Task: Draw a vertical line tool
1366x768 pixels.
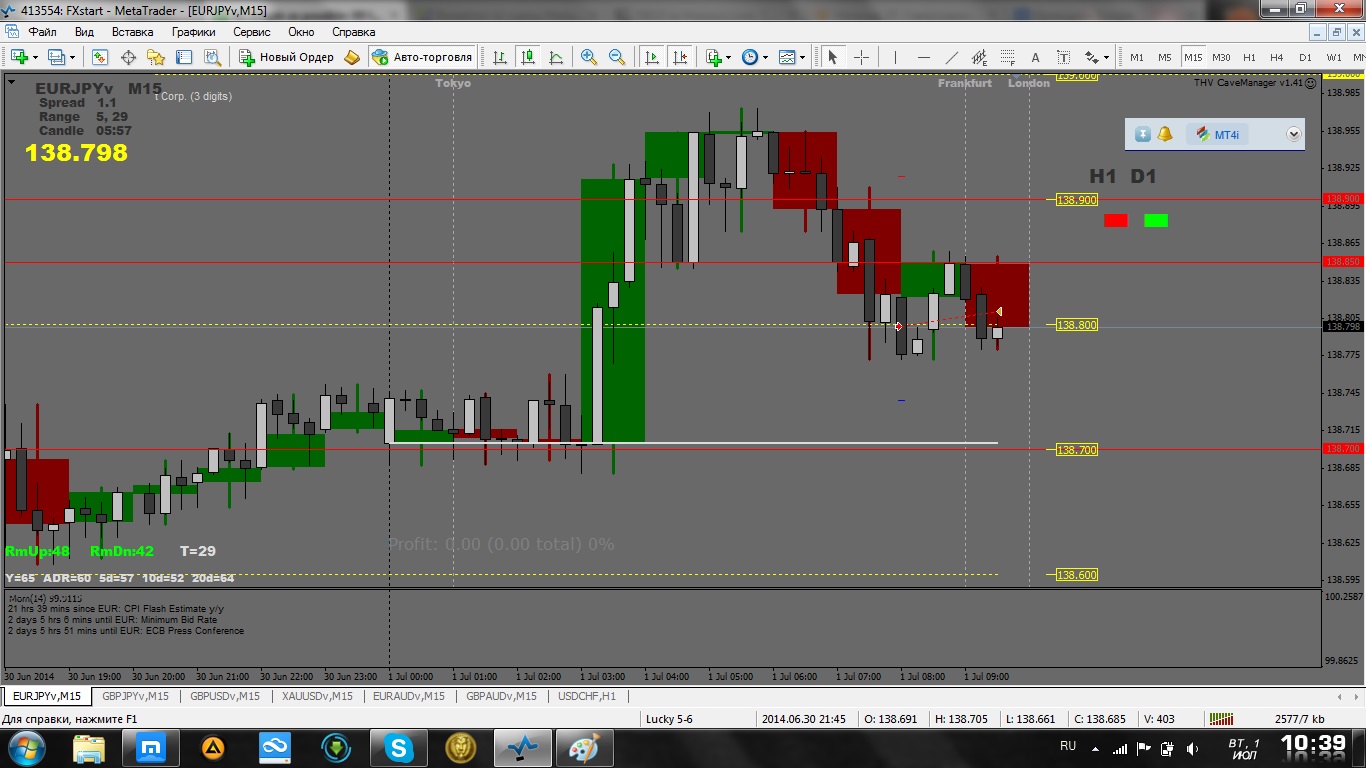Action: click(895, 57)
